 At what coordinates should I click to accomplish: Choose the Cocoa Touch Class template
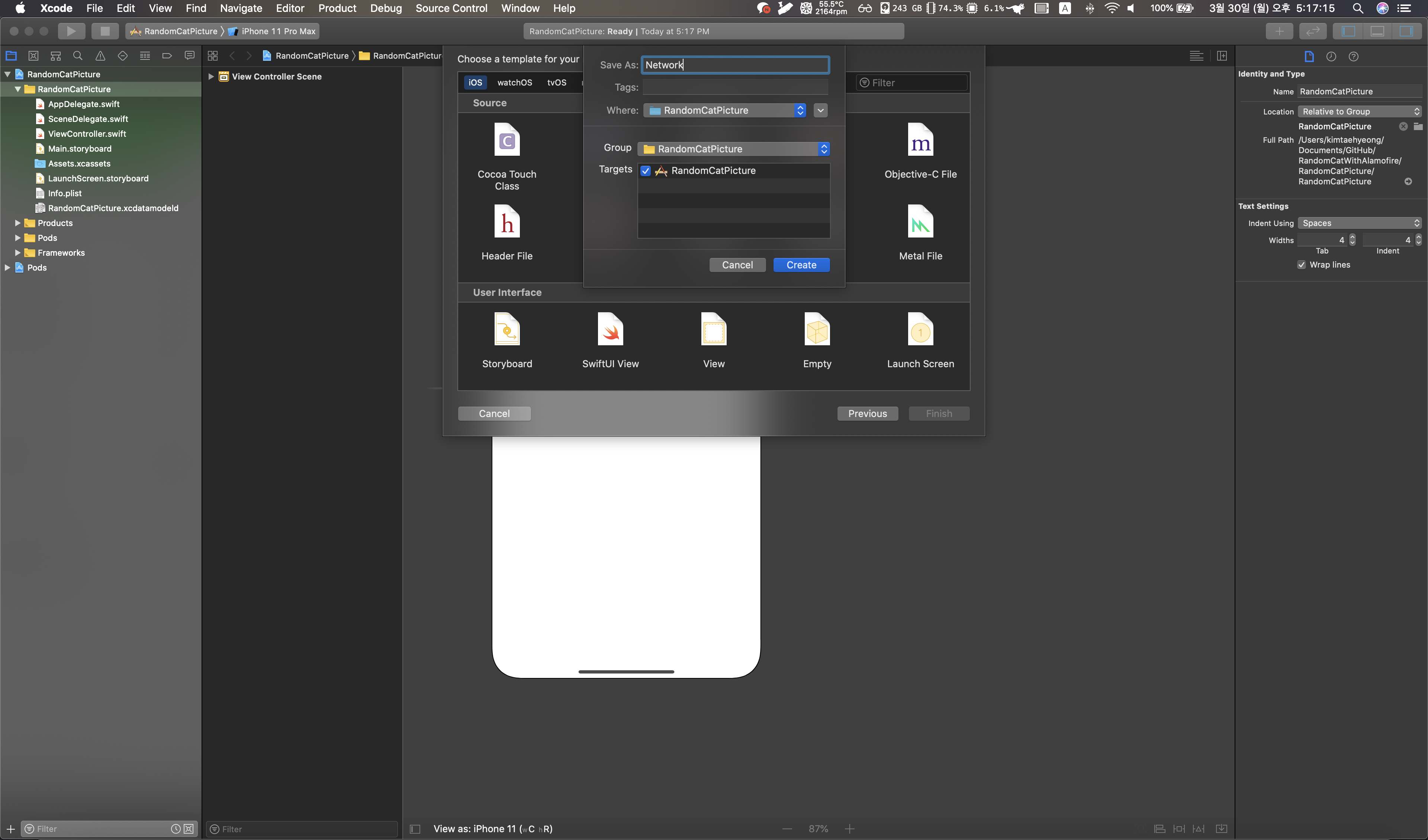point(506,157)
